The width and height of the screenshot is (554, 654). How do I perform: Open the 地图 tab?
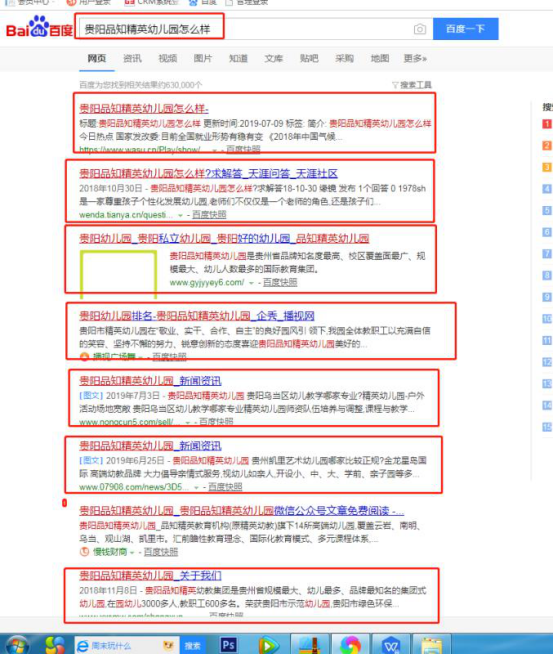380,58
